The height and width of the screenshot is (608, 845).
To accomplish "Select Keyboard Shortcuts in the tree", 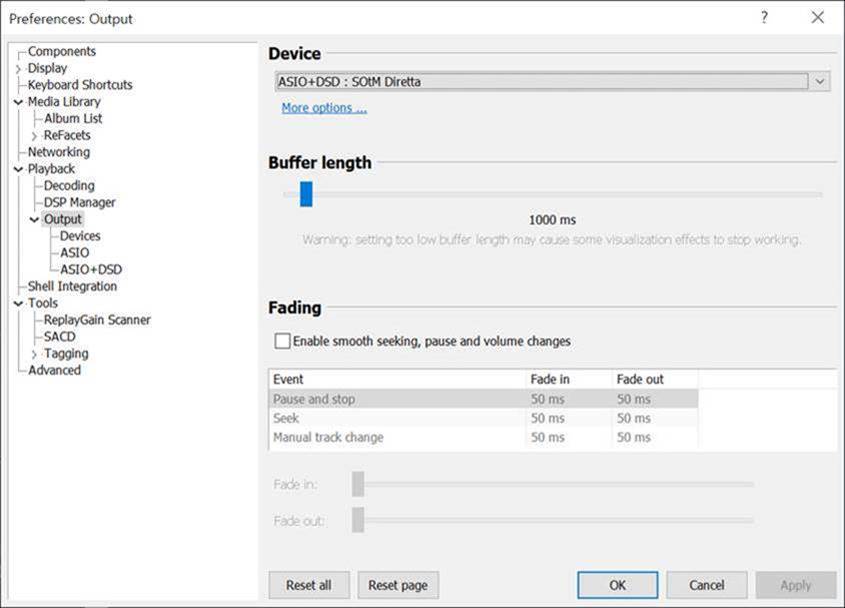I will click(80, 85).
